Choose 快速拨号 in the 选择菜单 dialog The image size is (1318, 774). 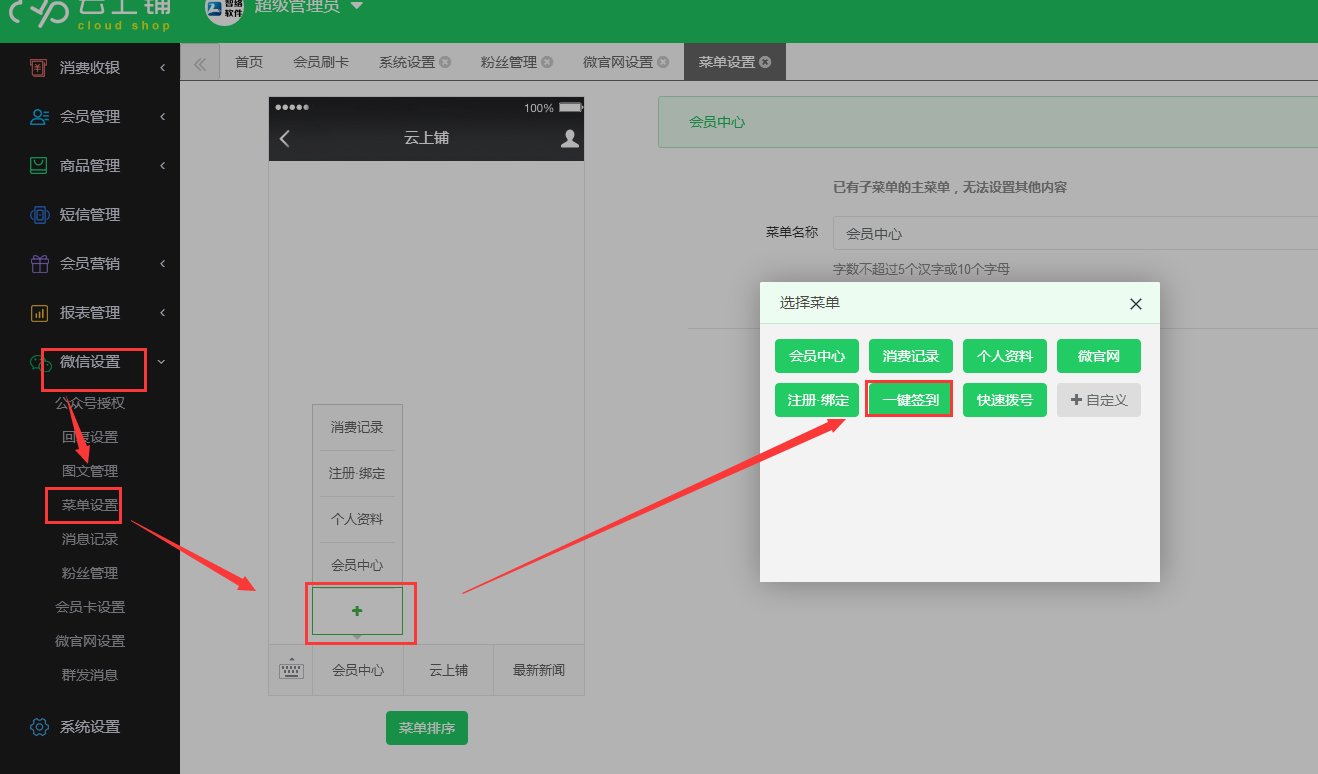pyautogui.click(x=1005, y=400)
